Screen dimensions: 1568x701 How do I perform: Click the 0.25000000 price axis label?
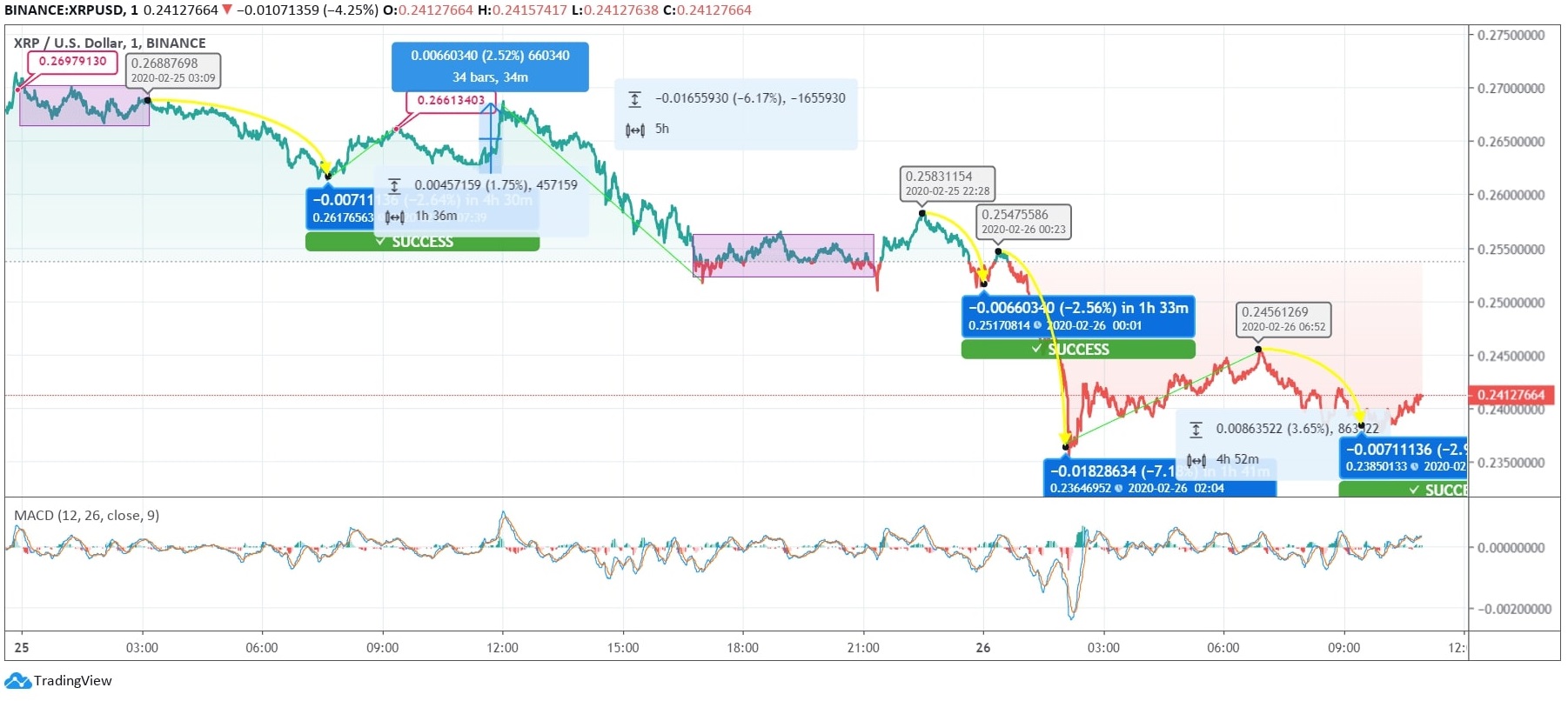pos(1511,303)
